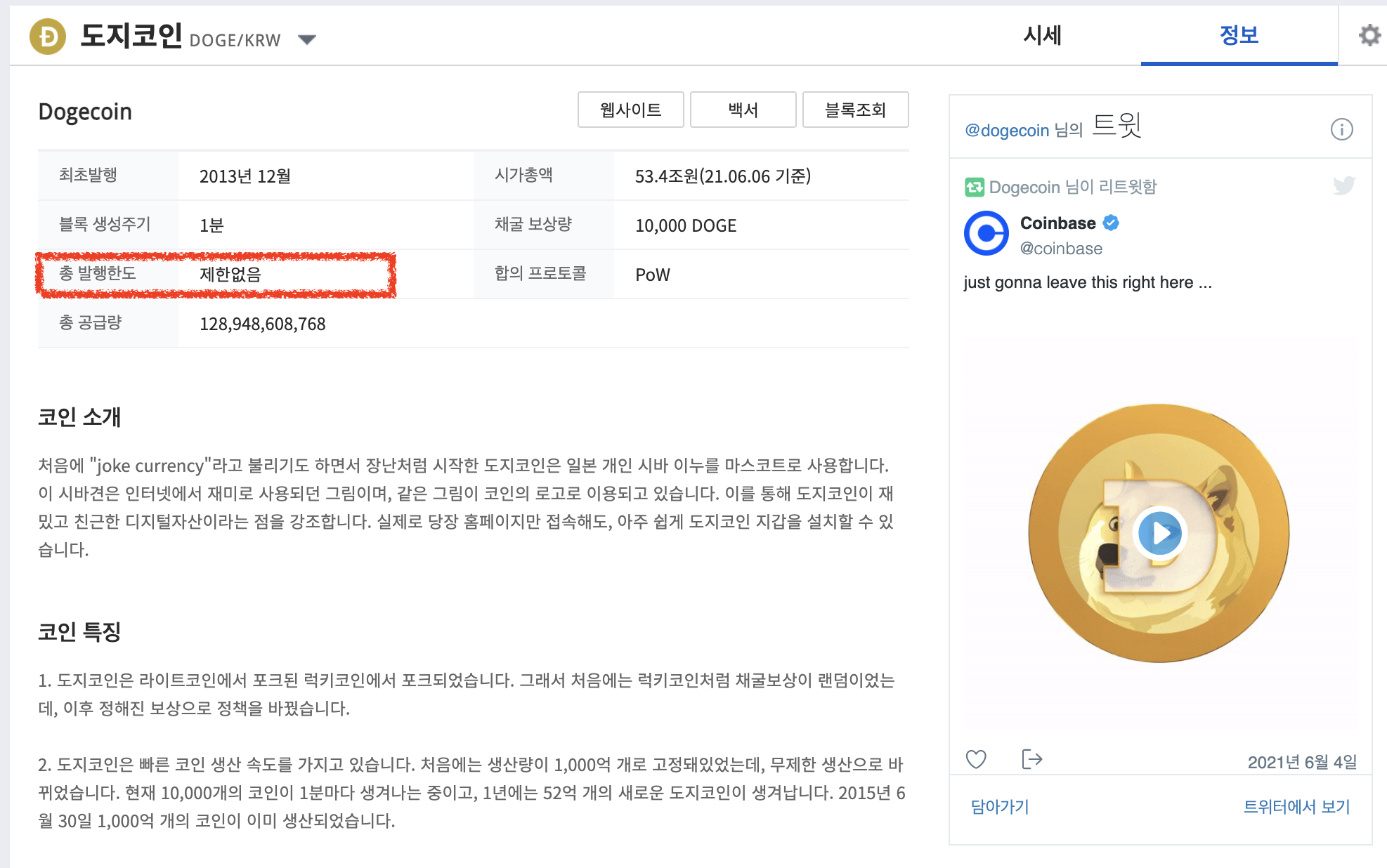Click the 담아가기 embed link
The width and height of the screenshot is (1387, 868).
1000,806
